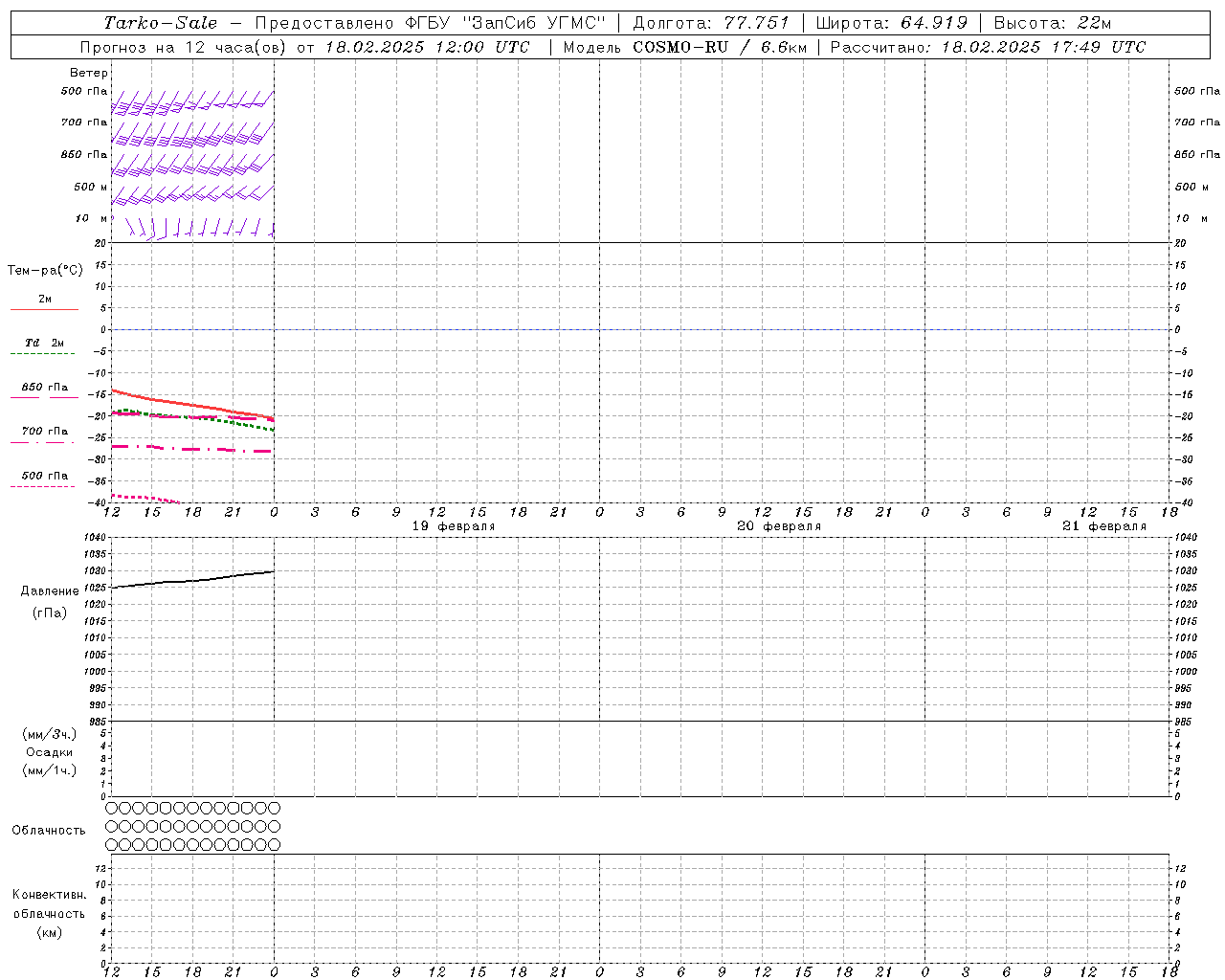Click the Tarko-Sale station title
The height and width of the screenshot is (980, 1225).
point(160,23)
